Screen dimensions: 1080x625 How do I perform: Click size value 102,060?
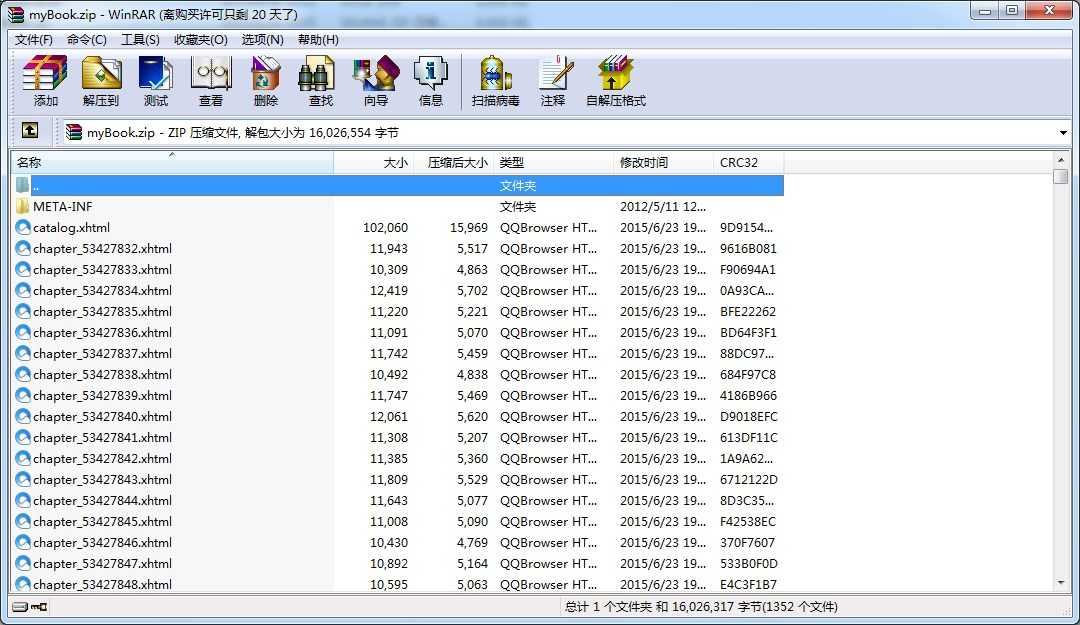(386, 227)
